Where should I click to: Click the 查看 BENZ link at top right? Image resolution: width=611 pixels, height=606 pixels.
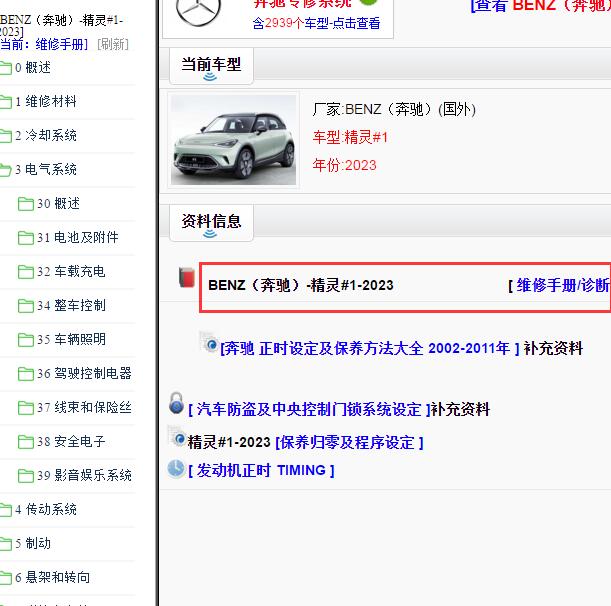click(x=541, y=5)
